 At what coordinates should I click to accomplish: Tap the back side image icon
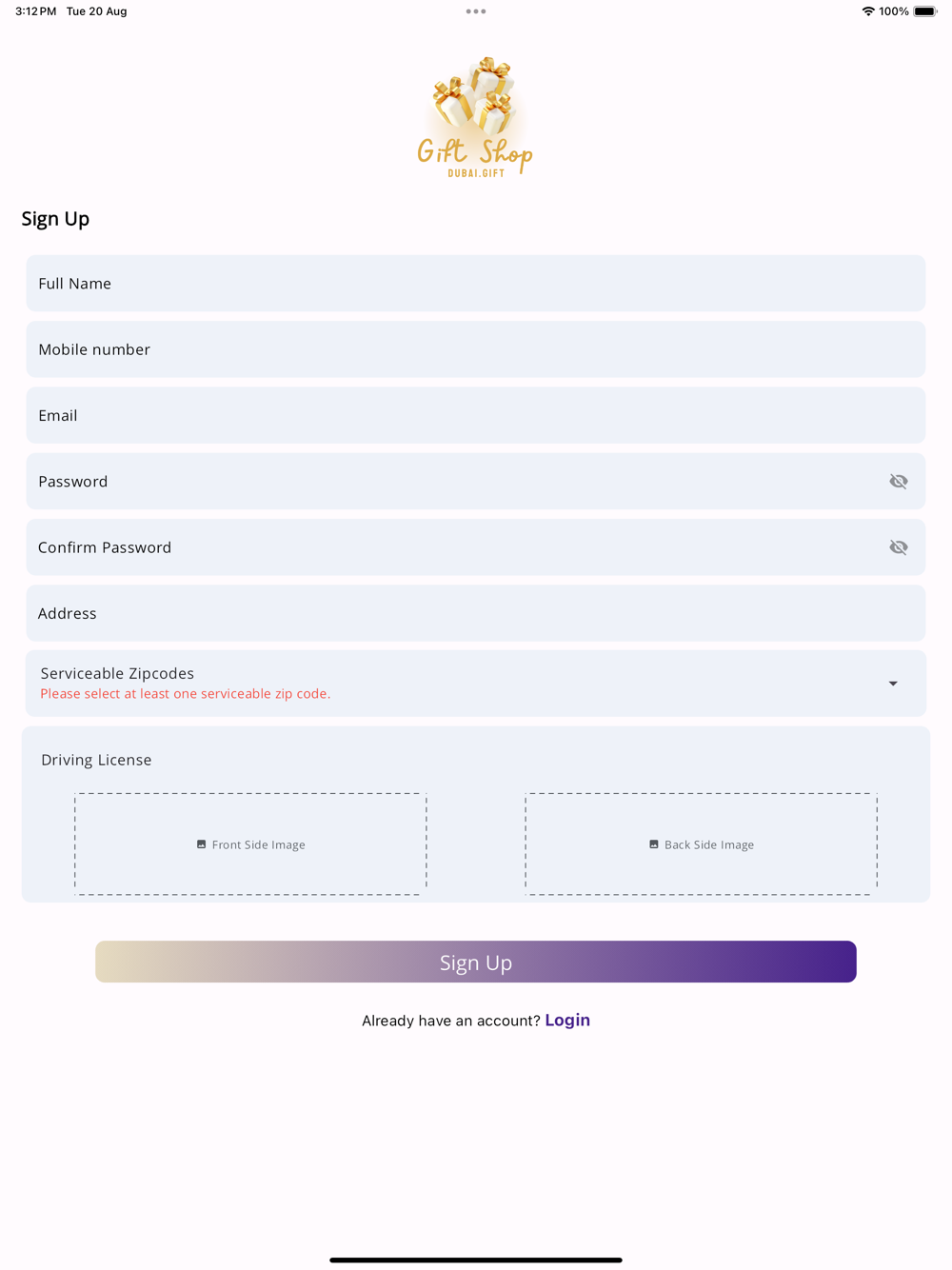[x=654, y=844]
